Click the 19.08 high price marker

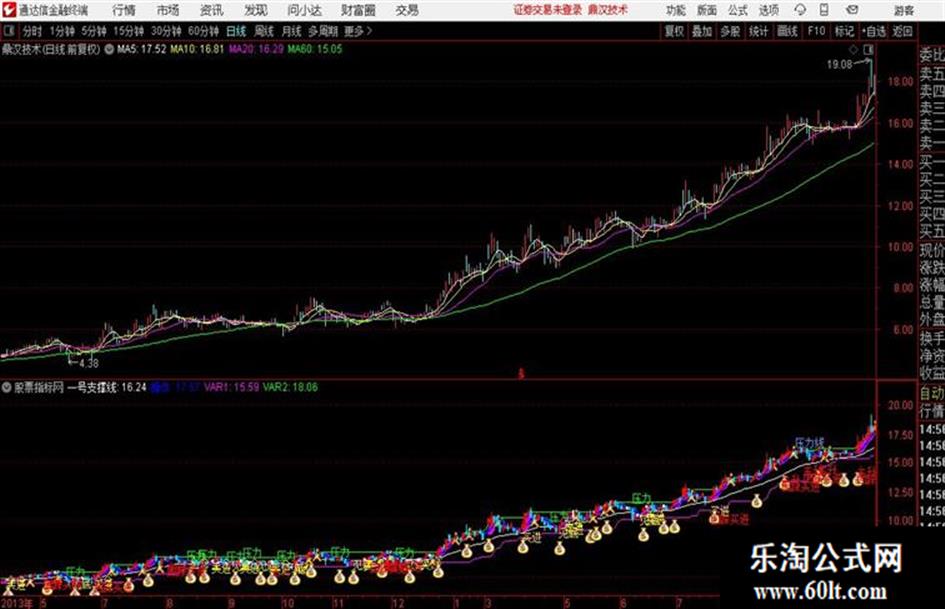839,65
